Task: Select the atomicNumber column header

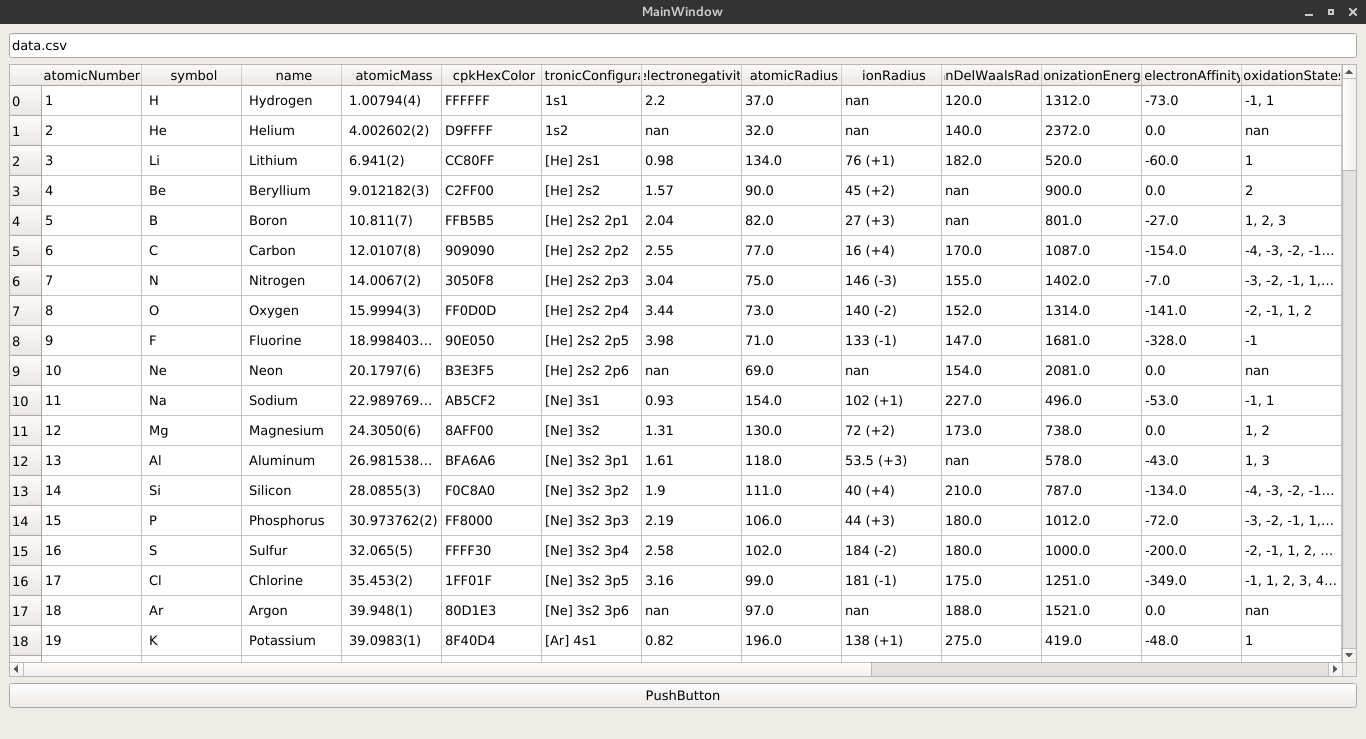Action: (x=90, y=75)
